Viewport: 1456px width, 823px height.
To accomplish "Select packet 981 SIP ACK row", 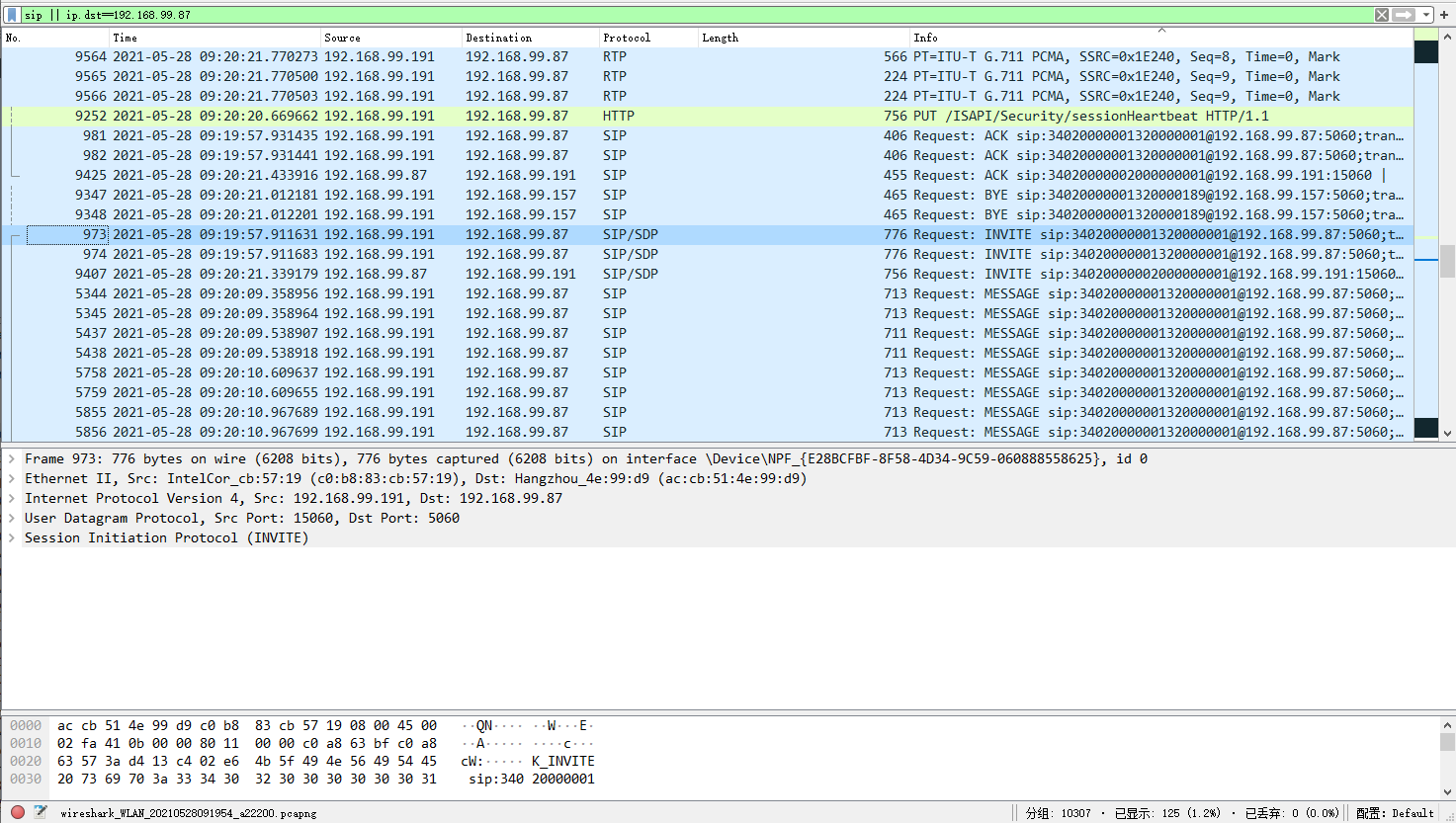I will [x=708, y=135].
